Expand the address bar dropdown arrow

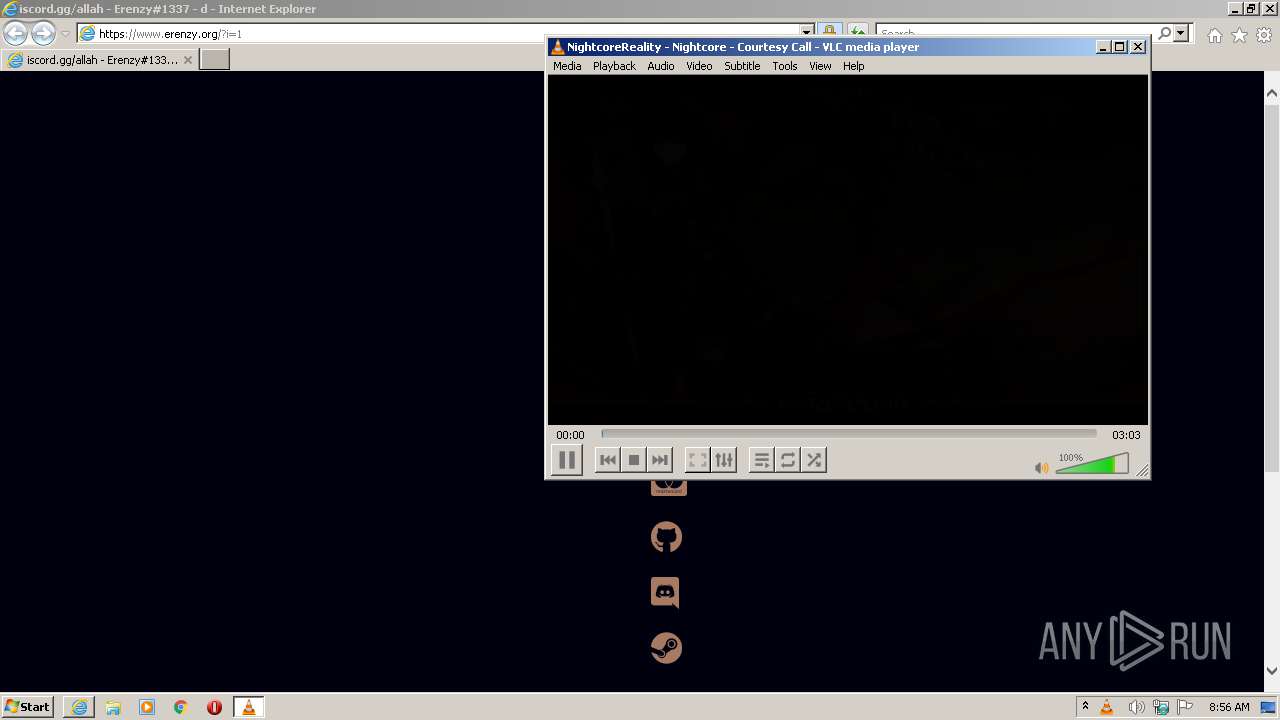click(x=806, y=33)
